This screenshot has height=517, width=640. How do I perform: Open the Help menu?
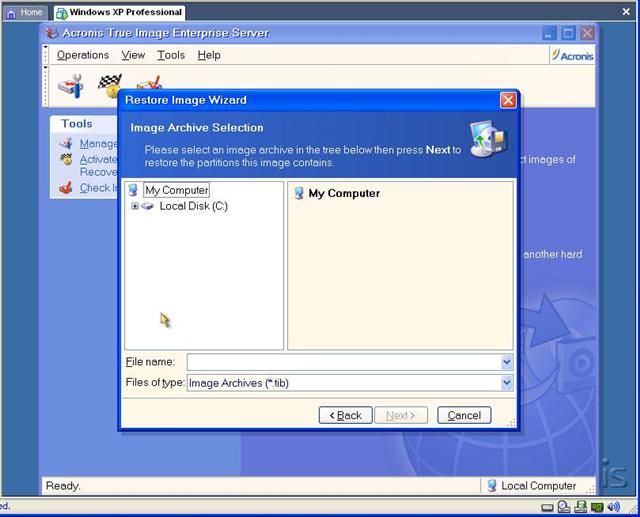(209, 55)
